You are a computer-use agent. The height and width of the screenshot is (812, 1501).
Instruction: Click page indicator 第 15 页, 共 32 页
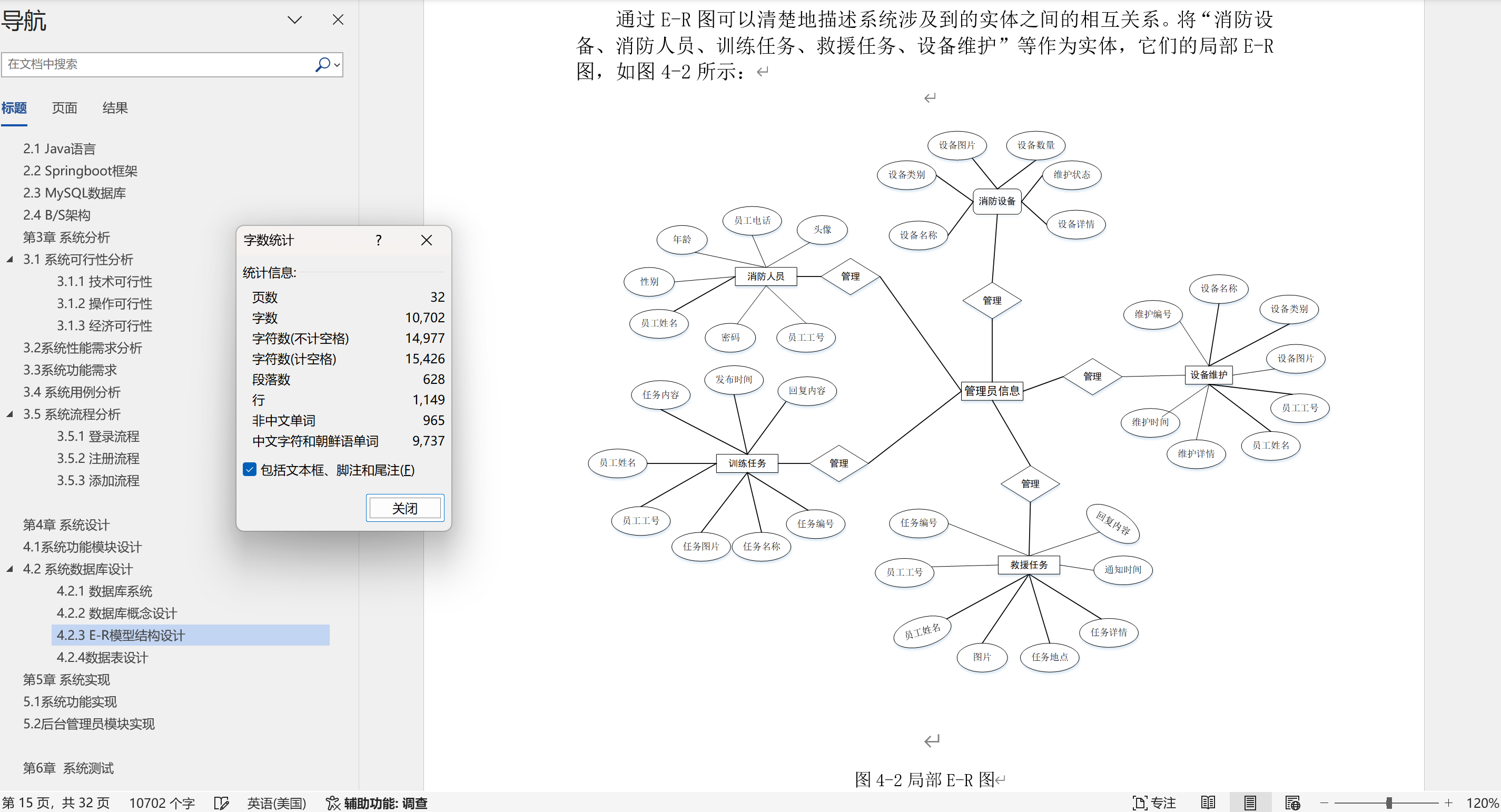tap(56, 803)
